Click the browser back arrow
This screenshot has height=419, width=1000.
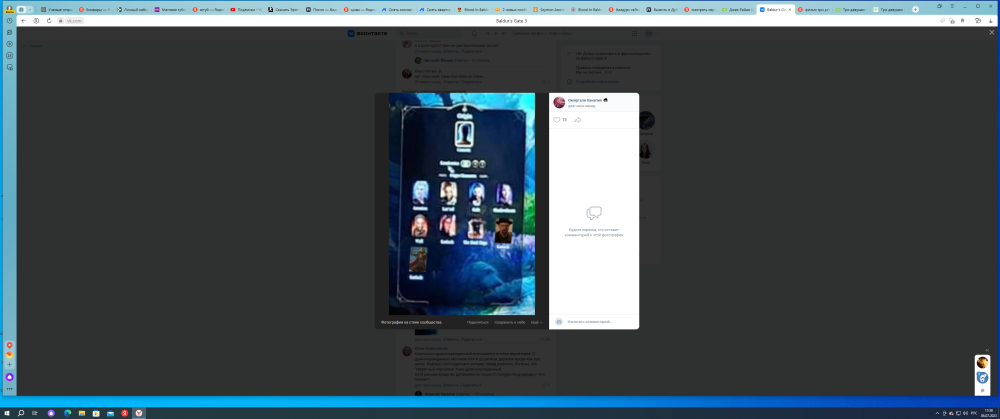click(23, 20)
